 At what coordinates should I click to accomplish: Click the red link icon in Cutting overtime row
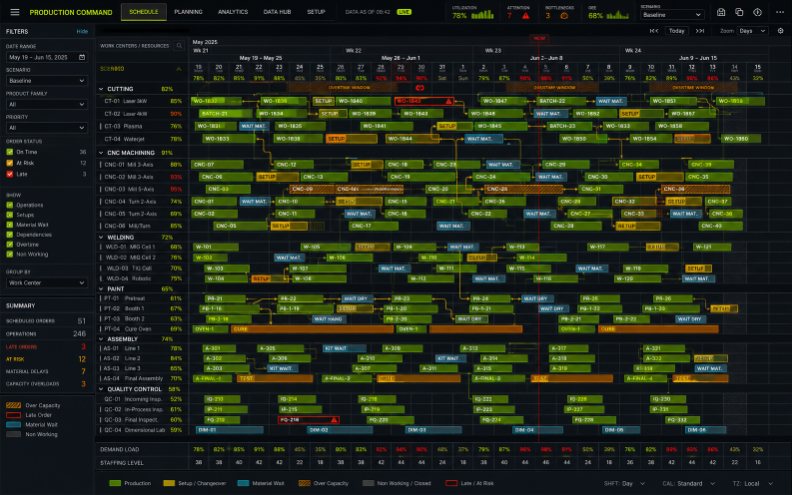point(419,88)
